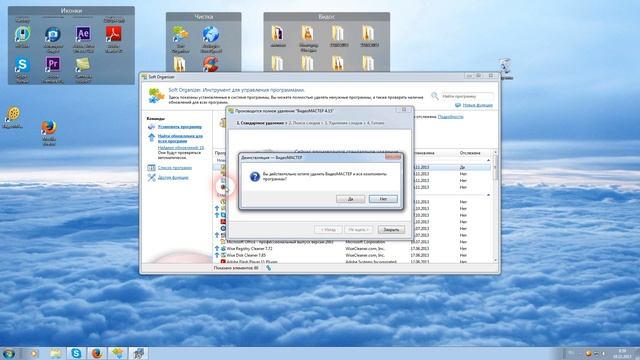Open the Adobe Reader shortcut in the Иконки group
640x360 pixels.
click(x=113, y=33)
